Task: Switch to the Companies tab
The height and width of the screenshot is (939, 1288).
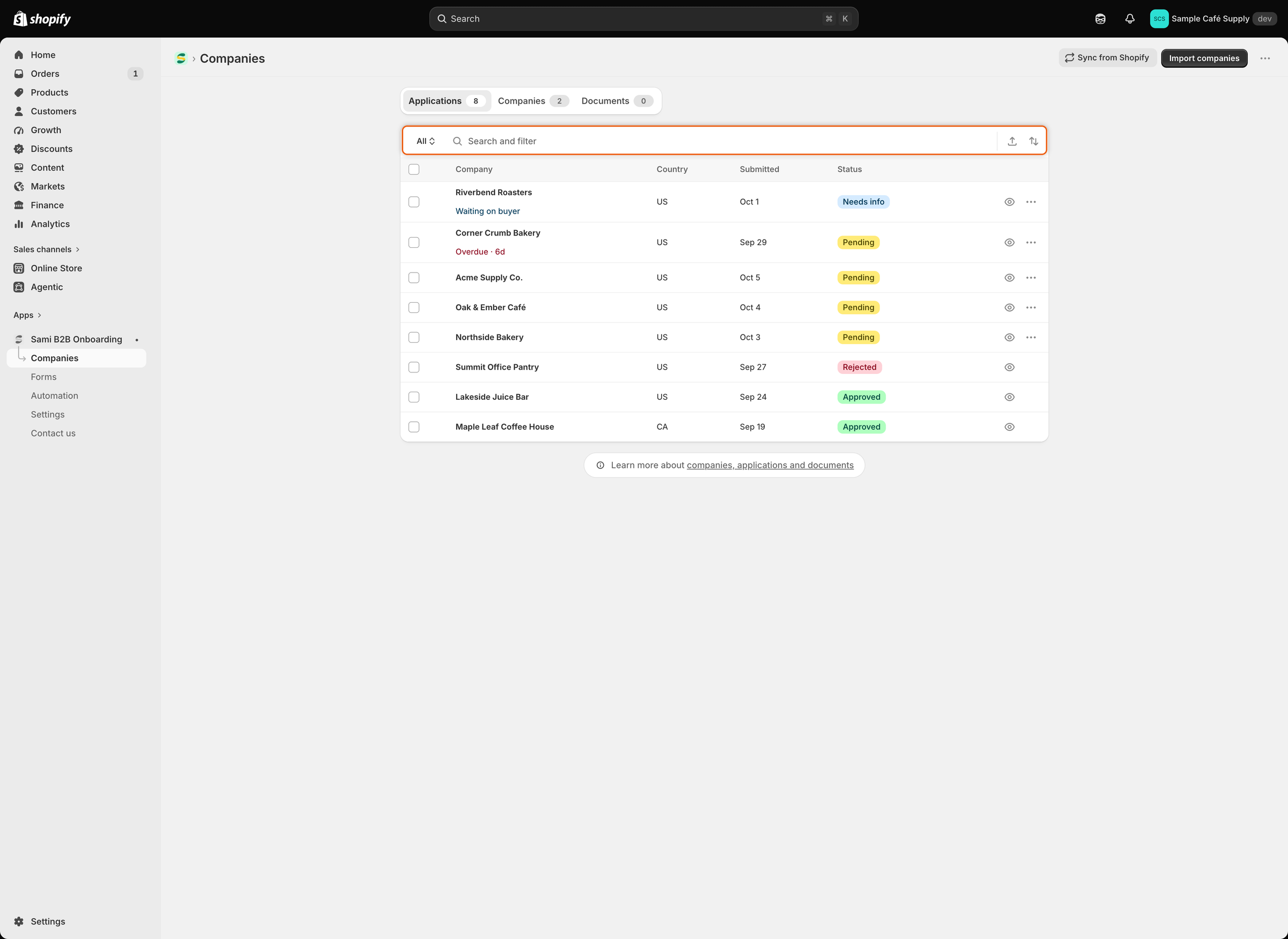Action: [532, 101]
